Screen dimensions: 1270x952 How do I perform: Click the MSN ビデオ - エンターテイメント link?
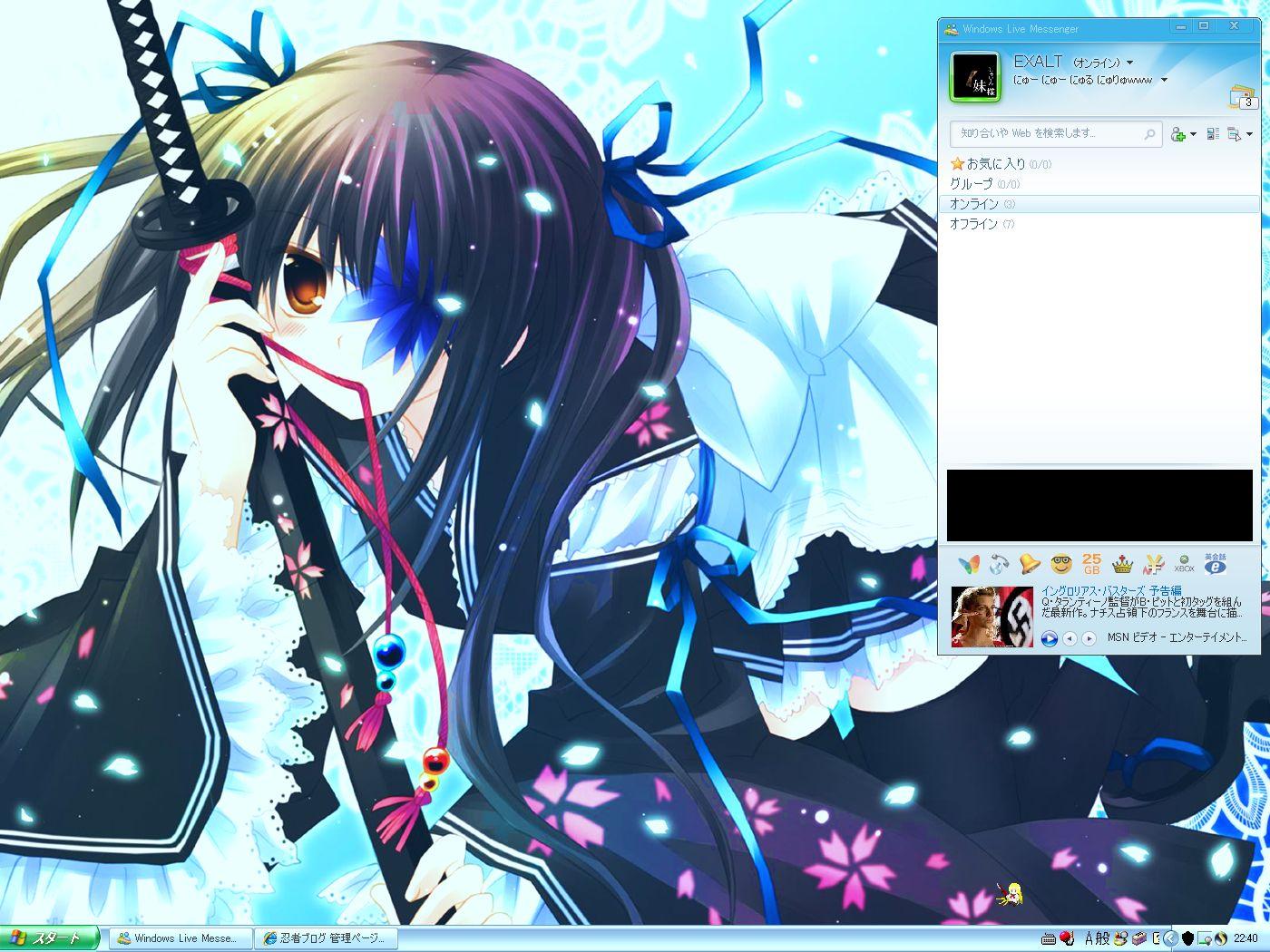pos(1177,637)
